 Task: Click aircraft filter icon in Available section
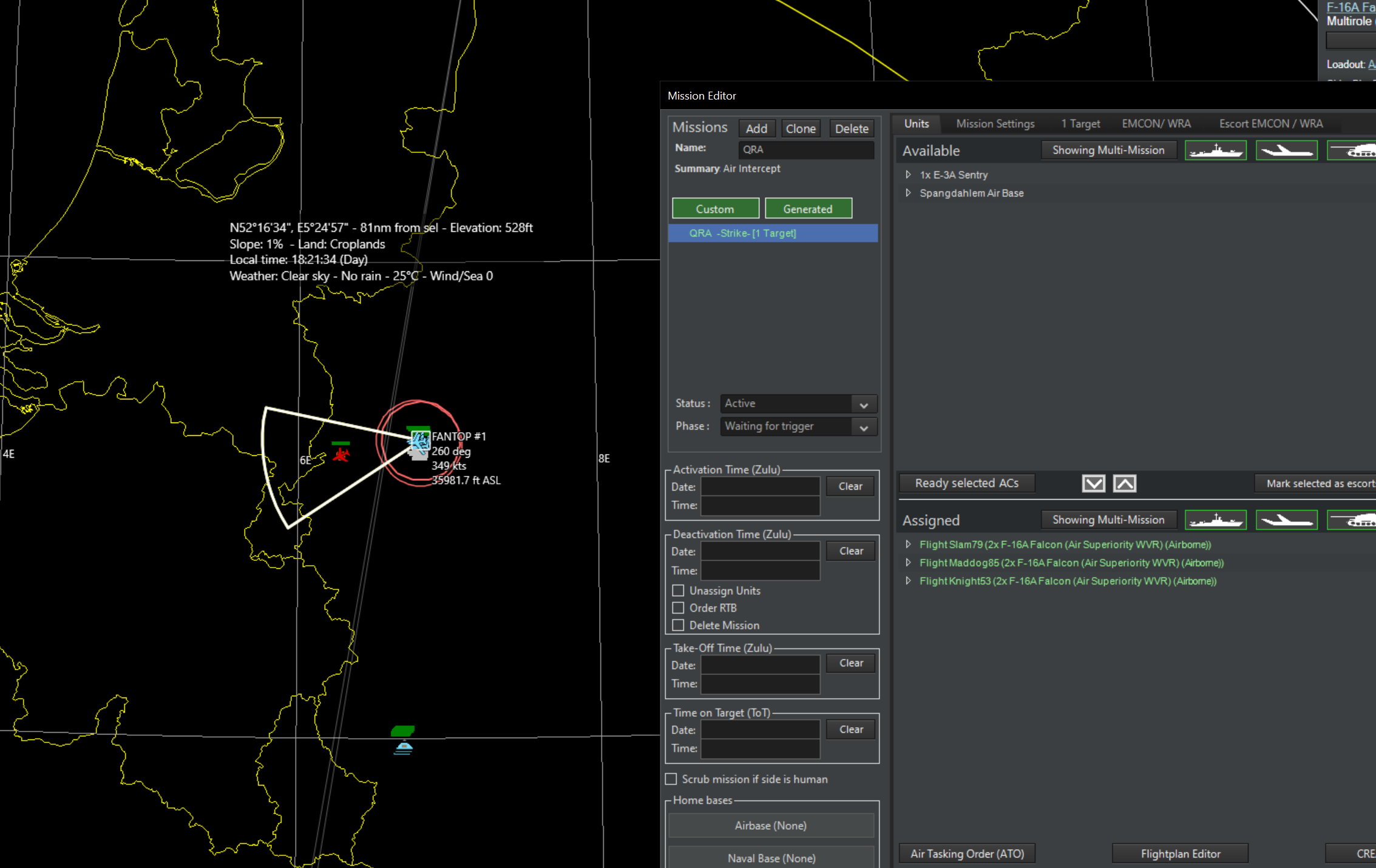click(x=1286, y=151)
